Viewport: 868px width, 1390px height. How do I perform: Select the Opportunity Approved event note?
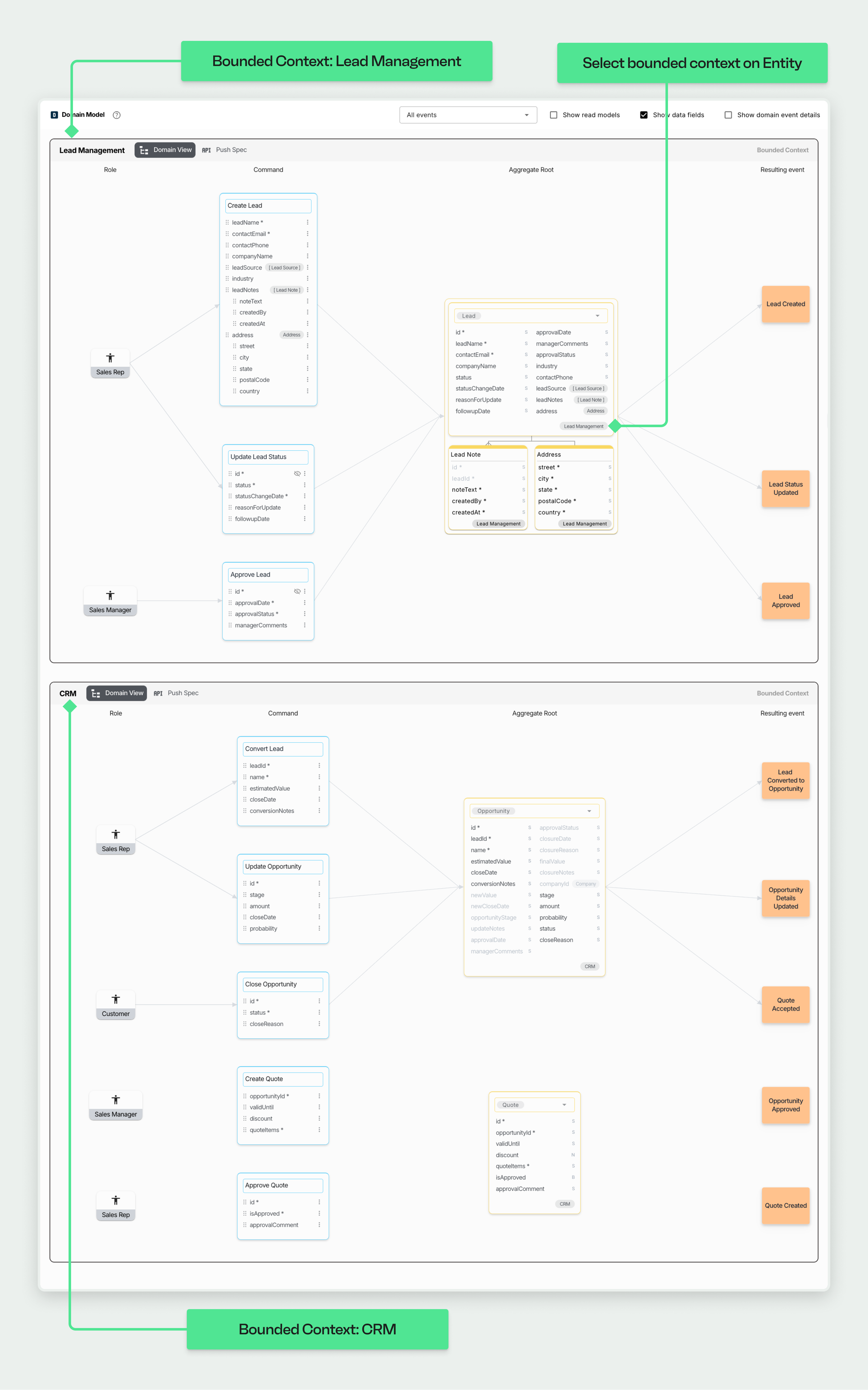785,1105
